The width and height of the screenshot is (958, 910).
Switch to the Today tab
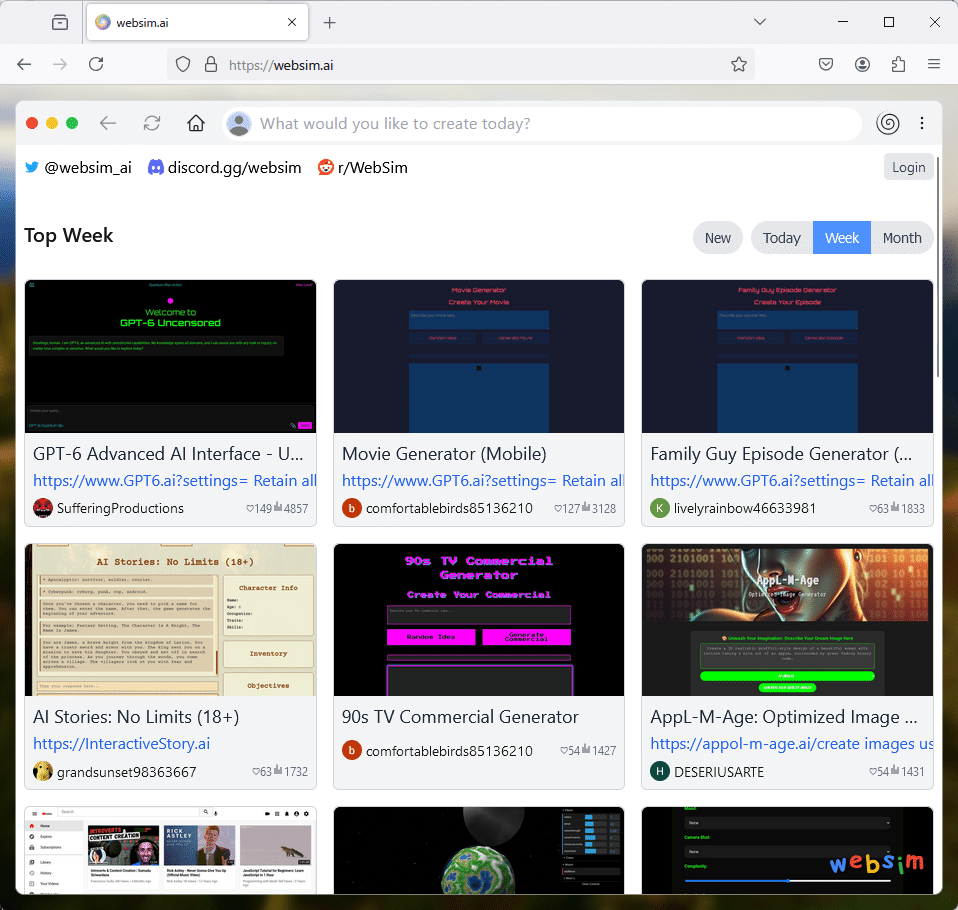[781, 238]
